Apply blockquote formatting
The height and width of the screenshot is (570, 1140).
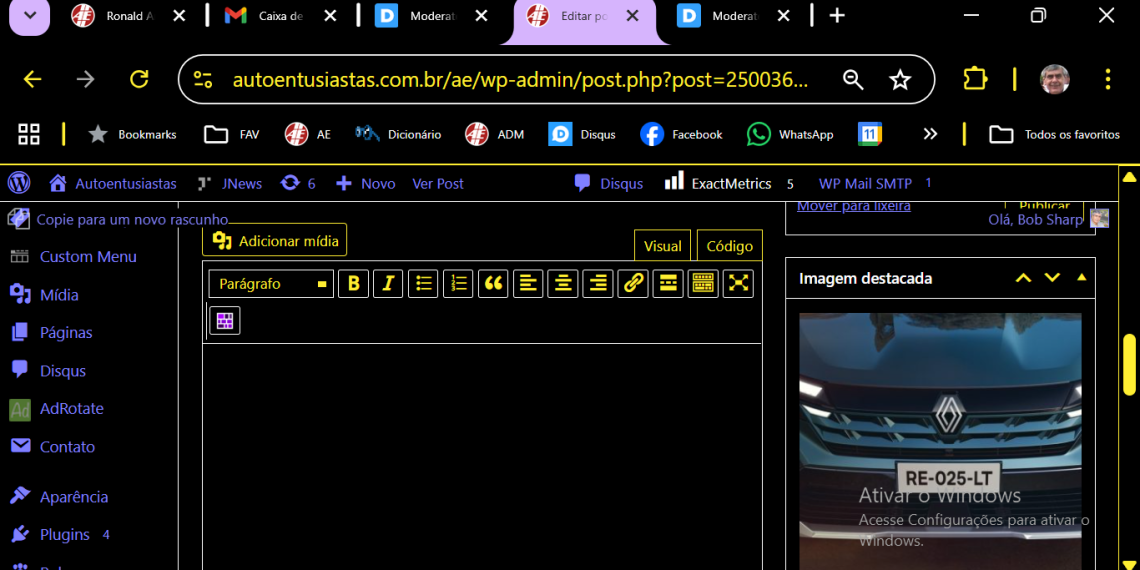(x=493, y=284)
